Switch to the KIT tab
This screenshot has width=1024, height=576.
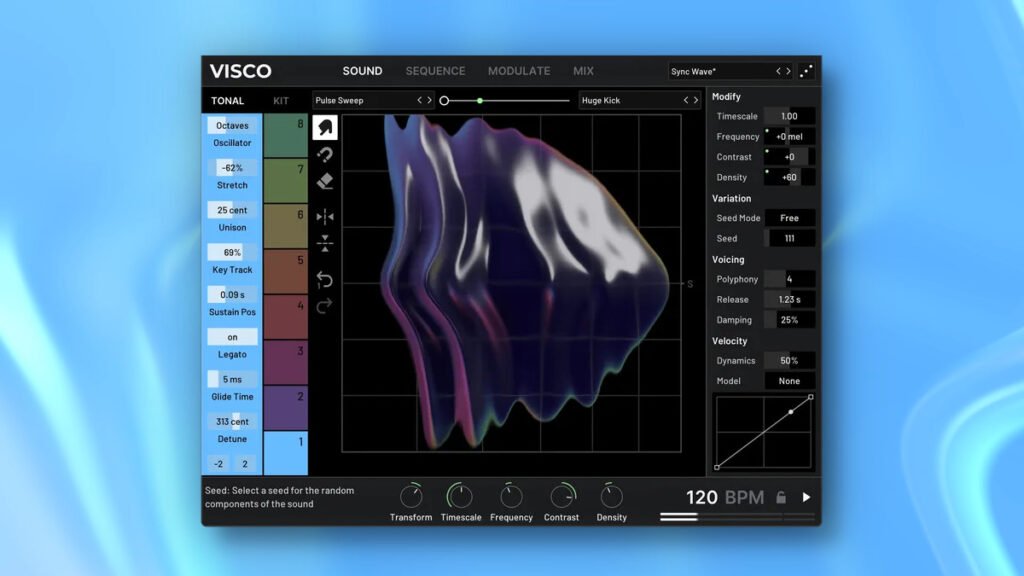click(x=281, y=100)
